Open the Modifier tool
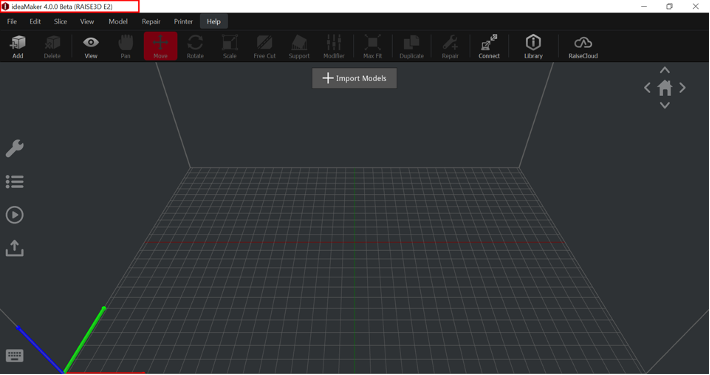The height and width of the screenshot is (375, 710). click(334, 46)
